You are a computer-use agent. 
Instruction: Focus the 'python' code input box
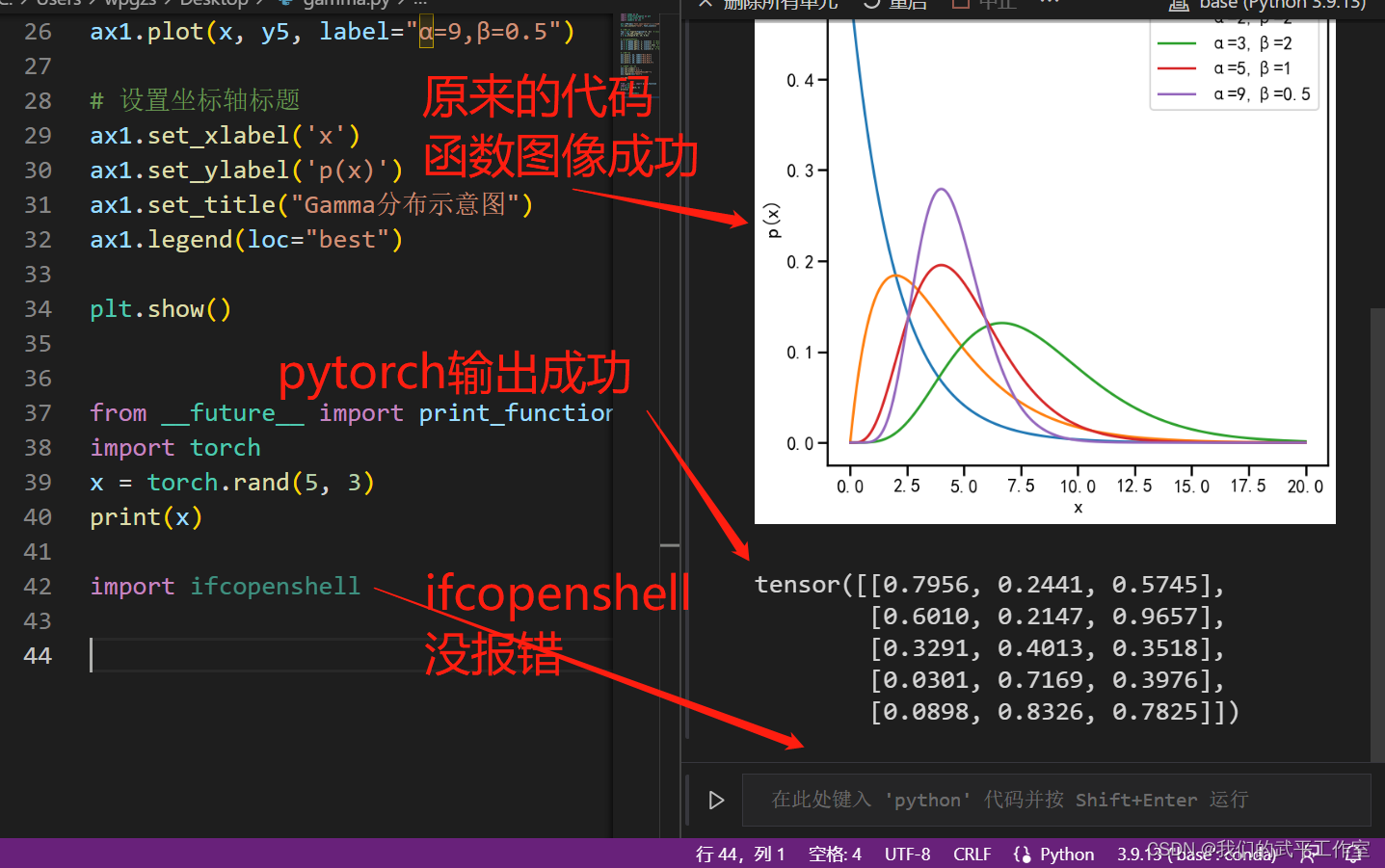coord(1056,800)
